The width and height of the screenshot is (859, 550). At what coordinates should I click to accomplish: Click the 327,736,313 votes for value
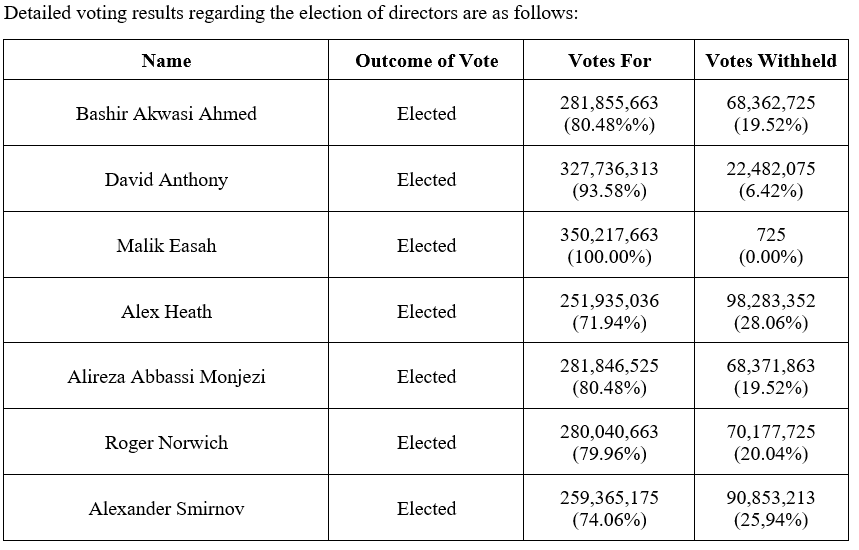click(x=609, y=170)
